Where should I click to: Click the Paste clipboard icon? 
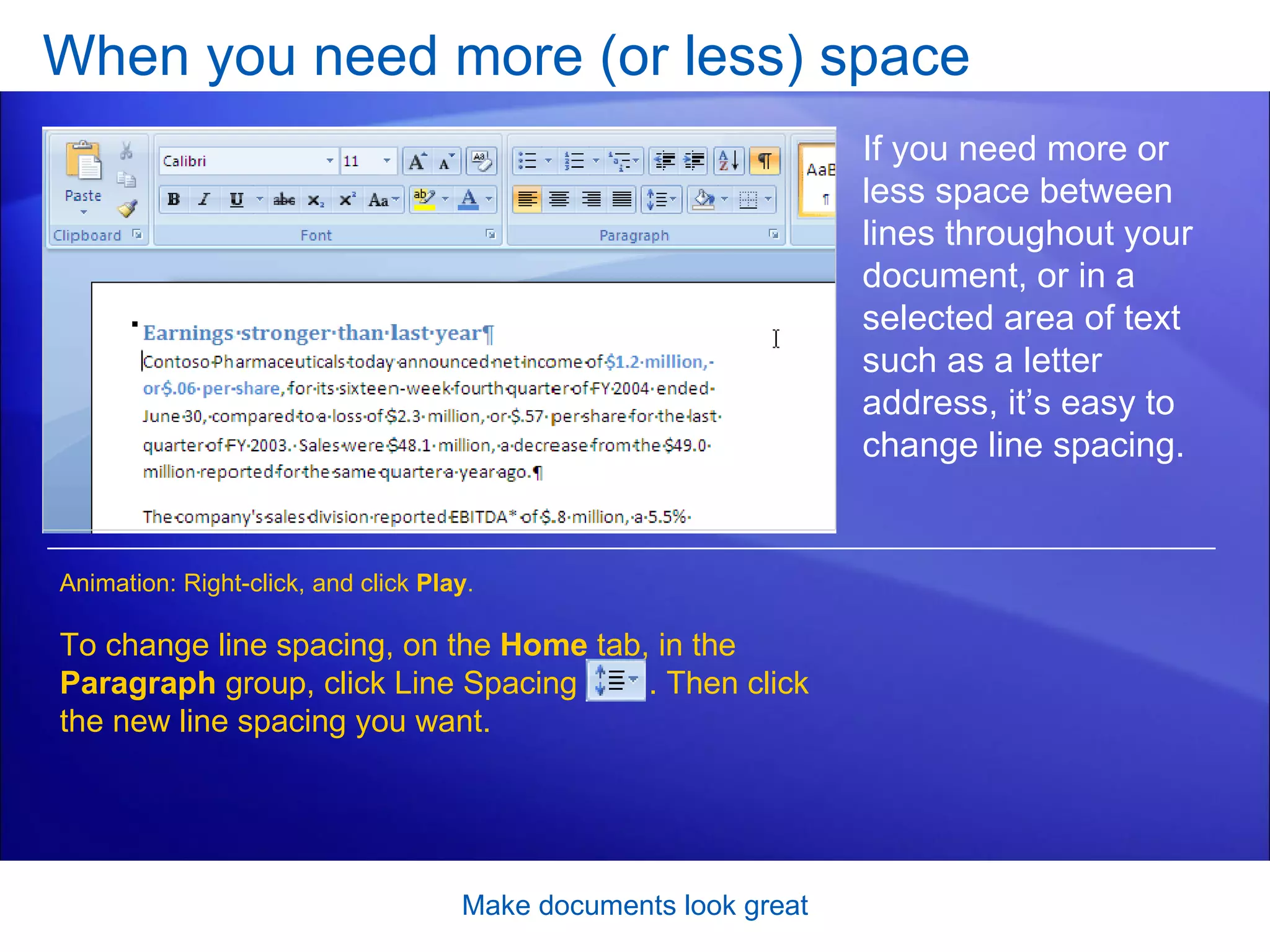point(84,161)
